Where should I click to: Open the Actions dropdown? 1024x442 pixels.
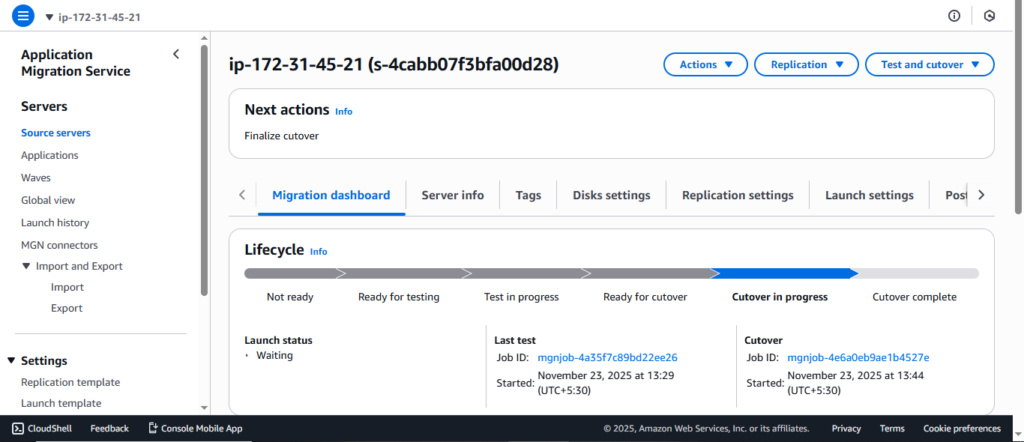(705, 65)
